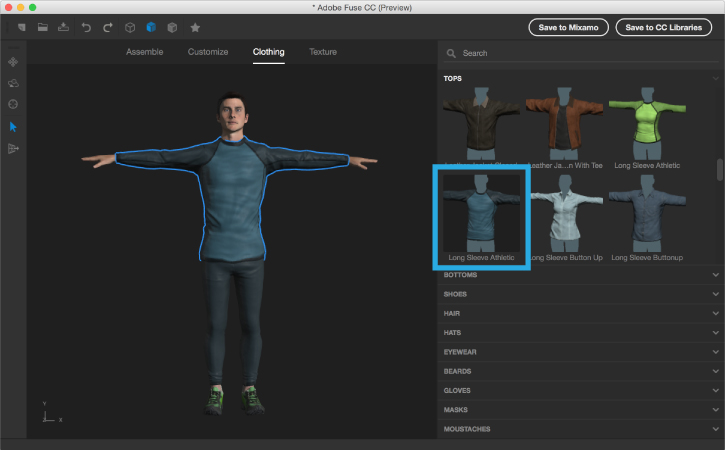Click Save to CC Libraries button

[x=664, y=27]
